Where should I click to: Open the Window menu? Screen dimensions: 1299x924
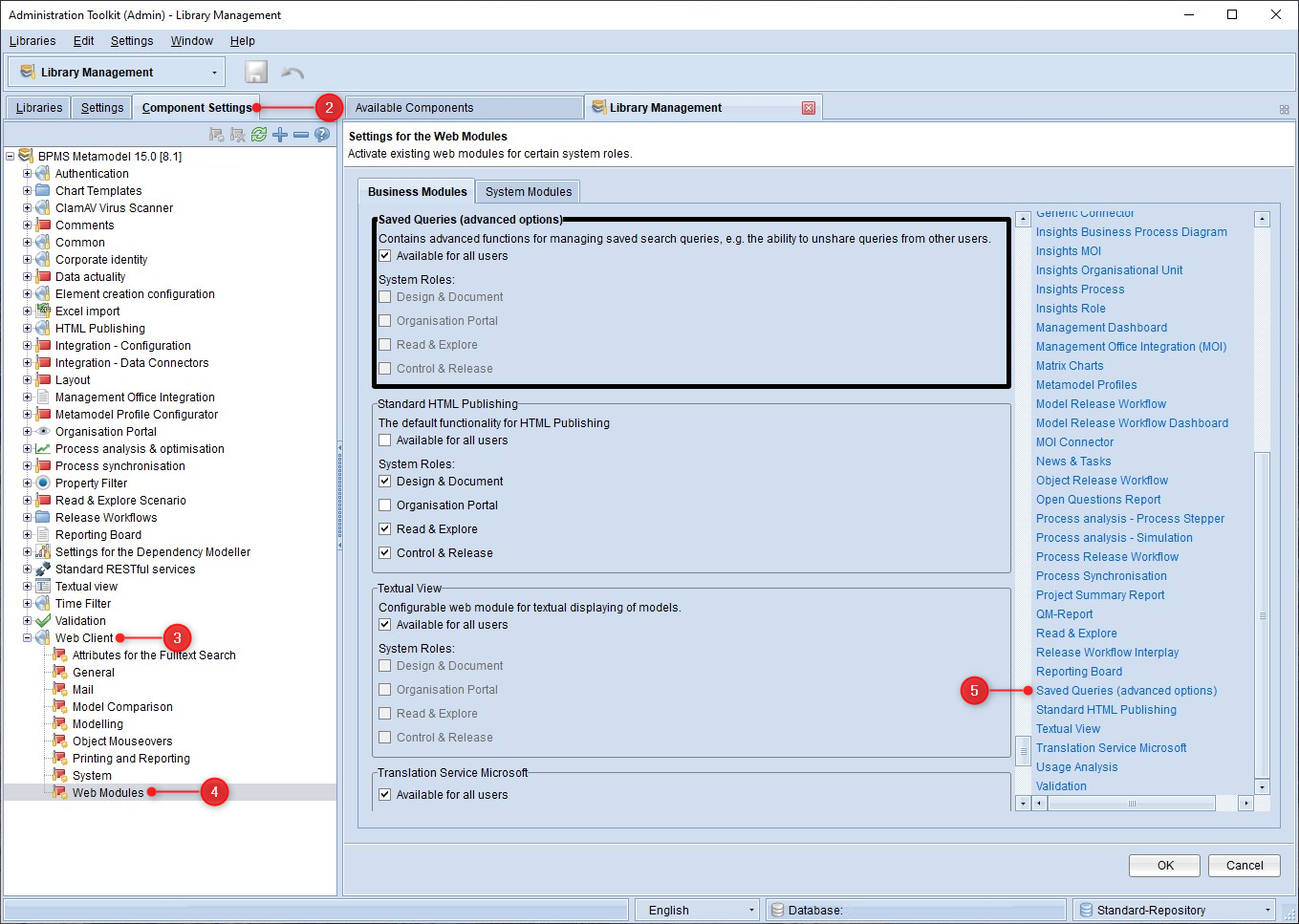tap(191, 41)
